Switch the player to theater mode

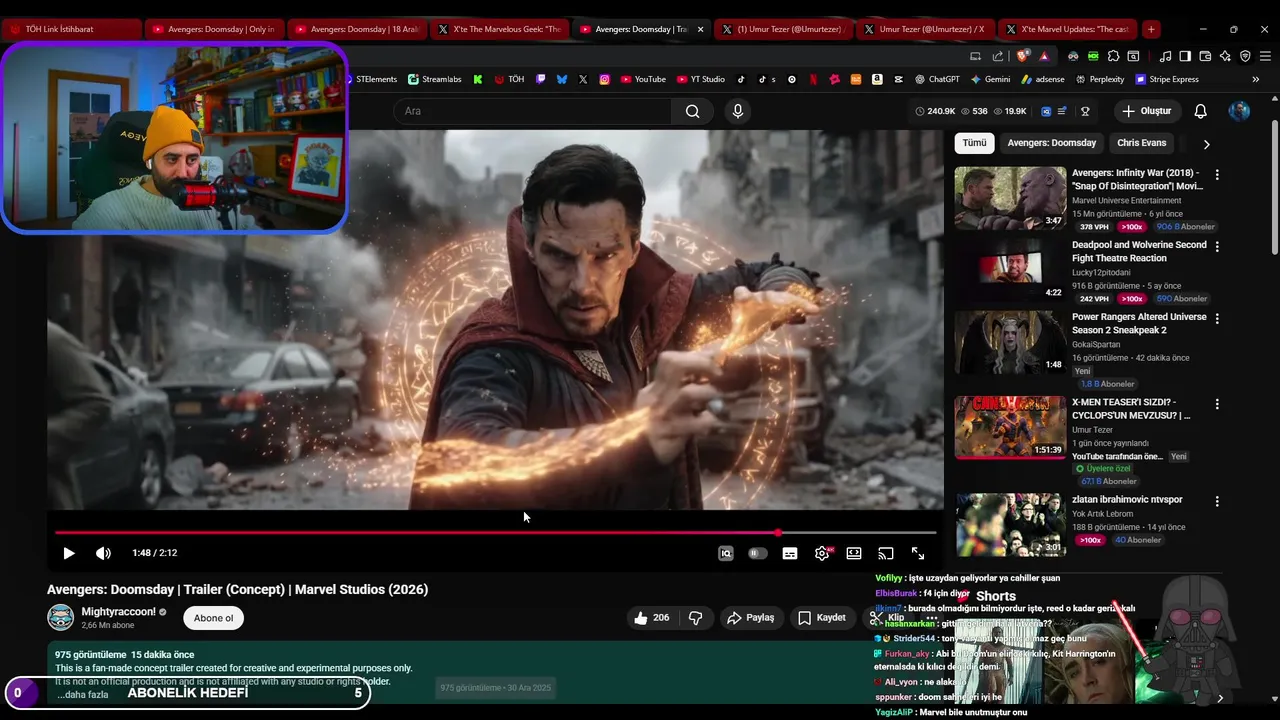(854, 553)
